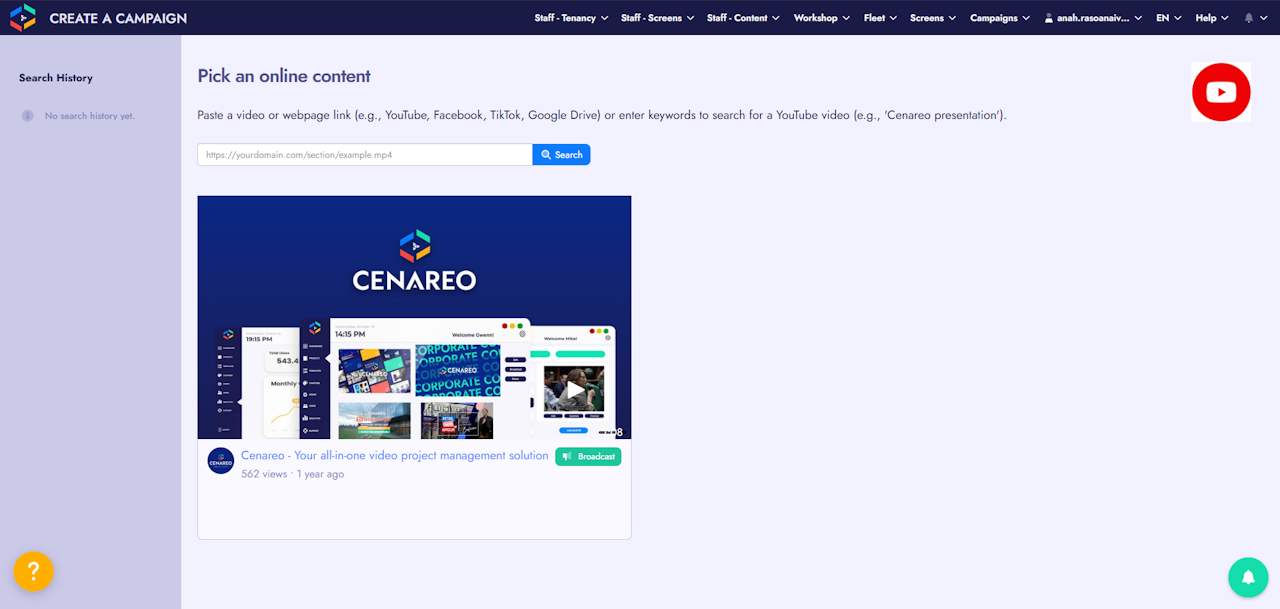Open the Staff - Tenancy menu

[571, 18]
